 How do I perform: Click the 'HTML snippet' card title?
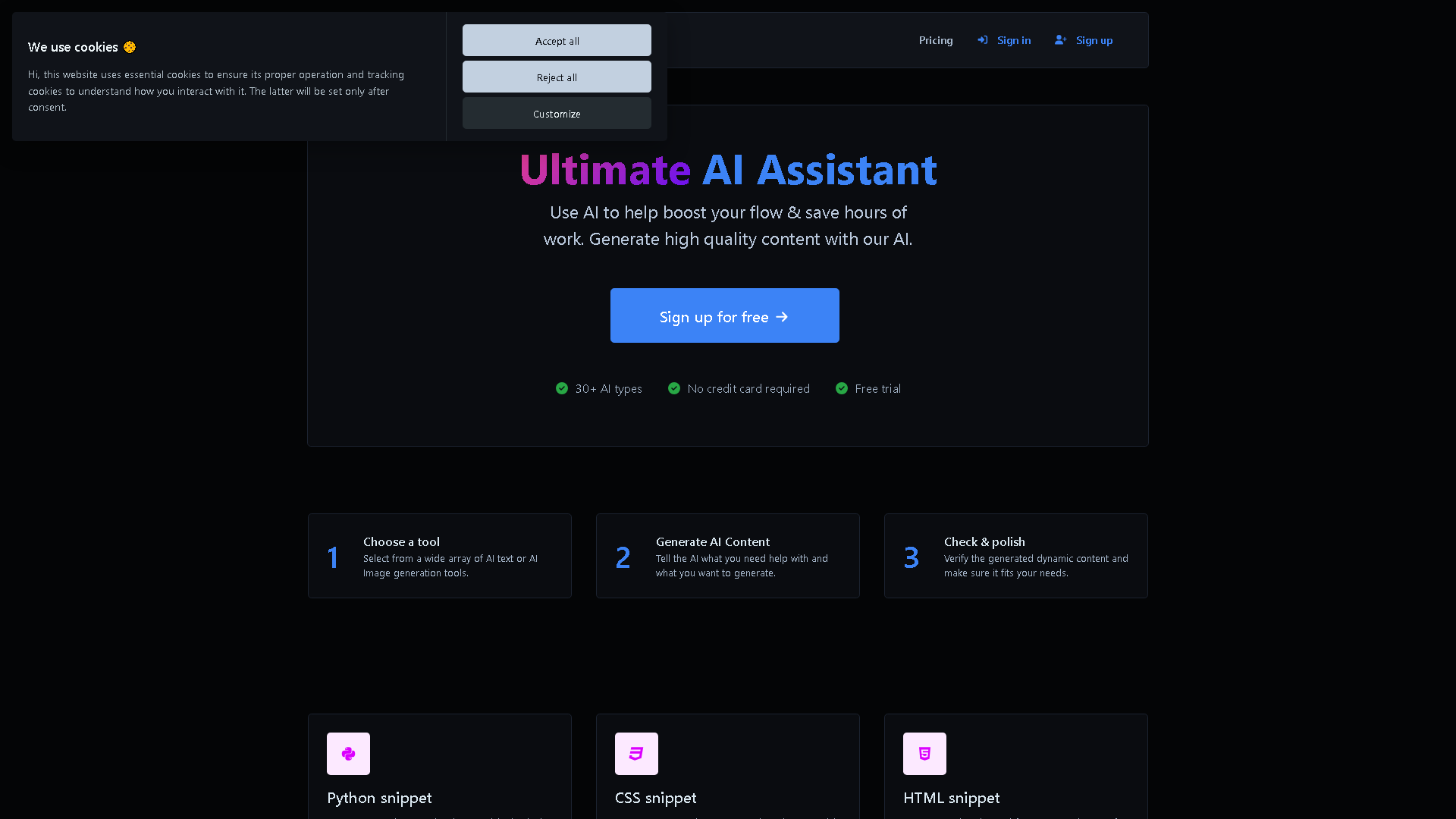(951, 798)
